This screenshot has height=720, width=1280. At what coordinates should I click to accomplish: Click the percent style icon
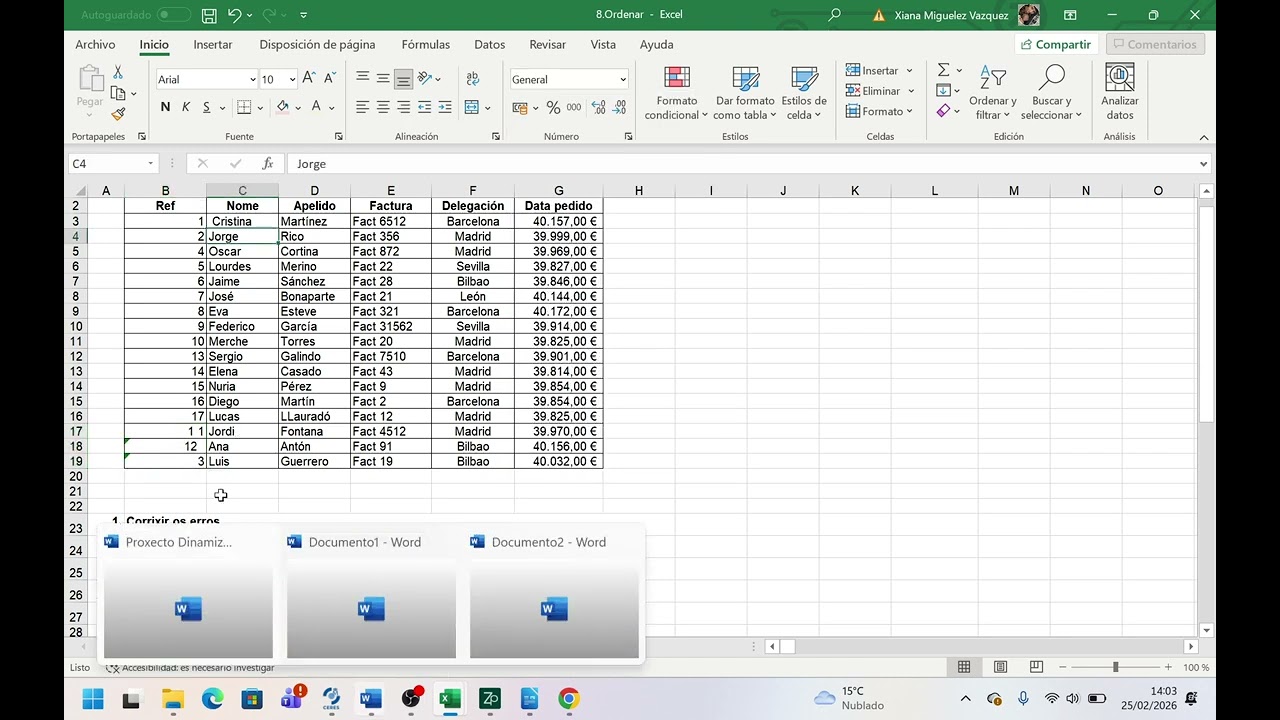click(553, 107)
